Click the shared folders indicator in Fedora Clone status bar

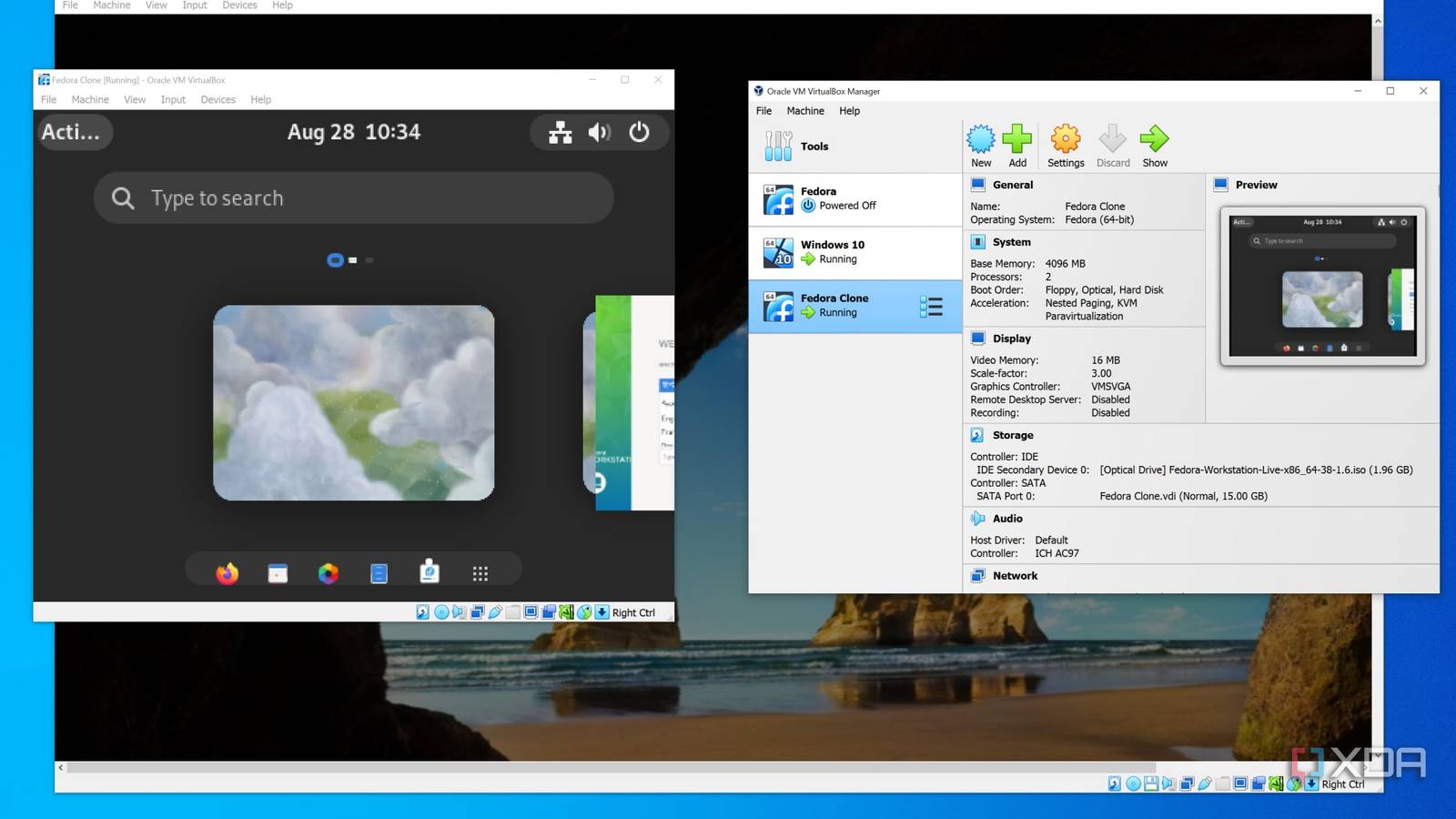tap(512, 612)
